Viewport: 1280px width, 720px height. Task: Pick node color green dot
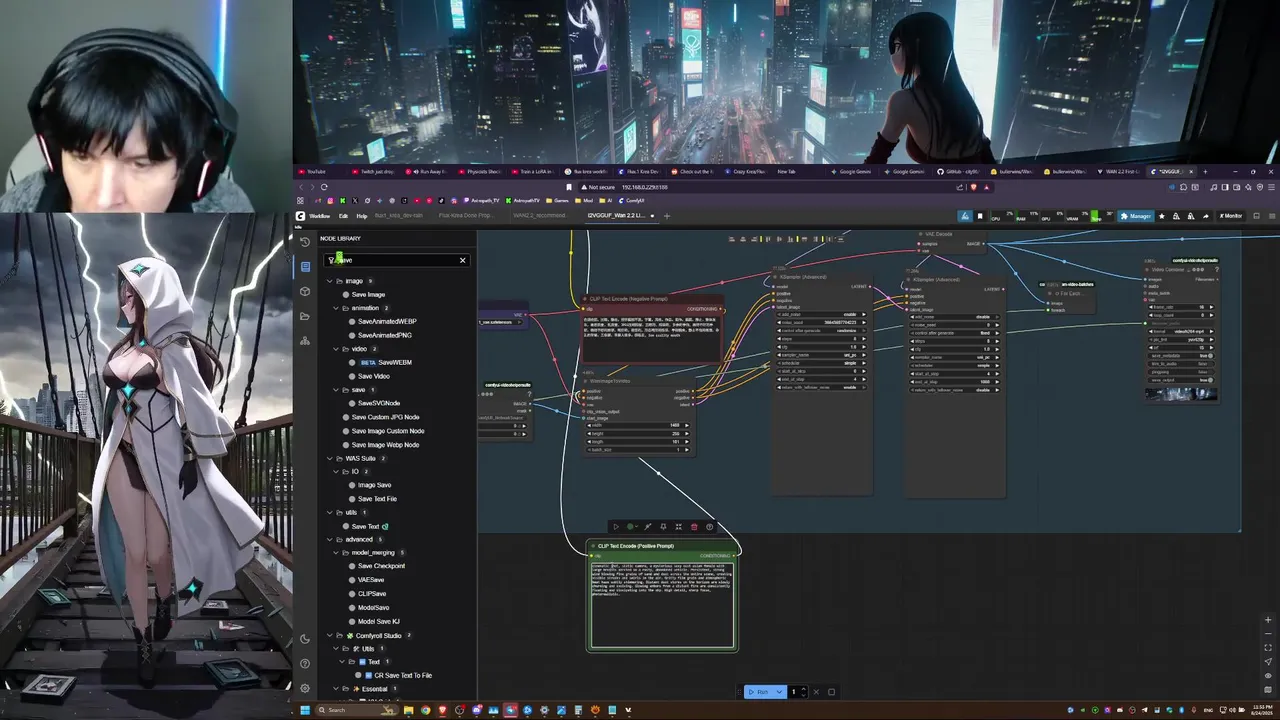click(x=630, y=527)
